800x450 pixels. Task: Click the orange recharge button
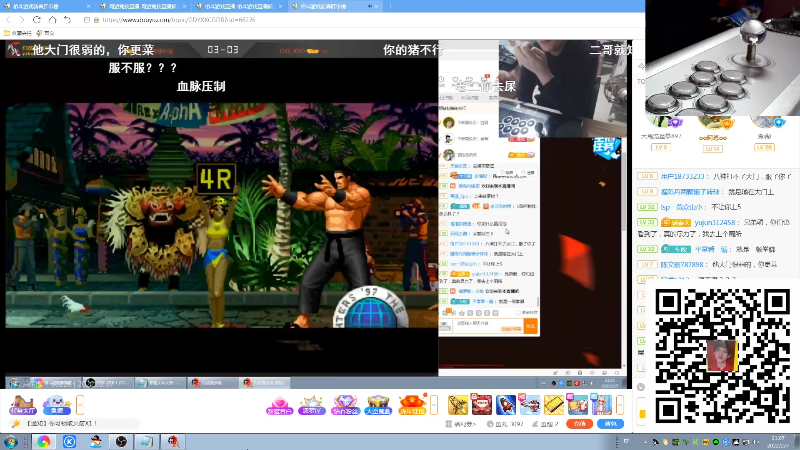(x=580, y=424)
